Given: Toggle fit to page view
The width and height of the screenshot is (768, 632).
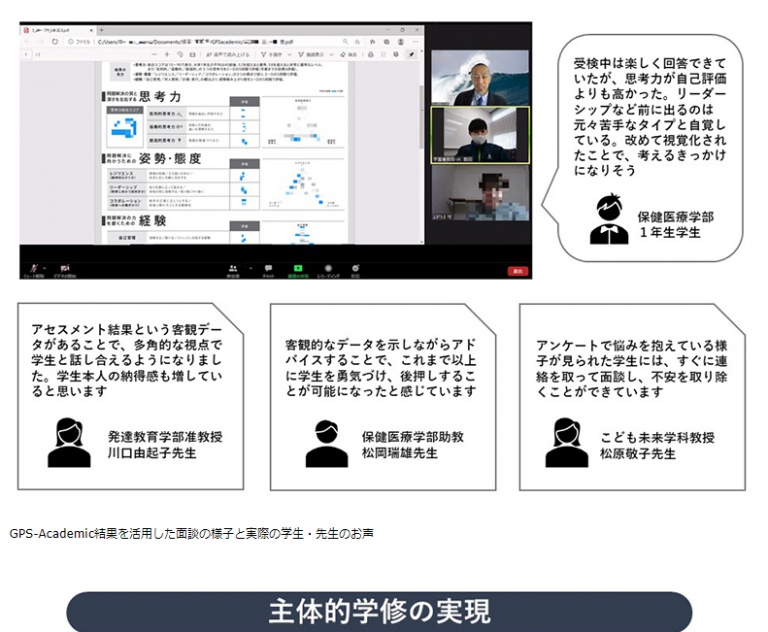Looking at the screenshot, I should click(192, 54).
